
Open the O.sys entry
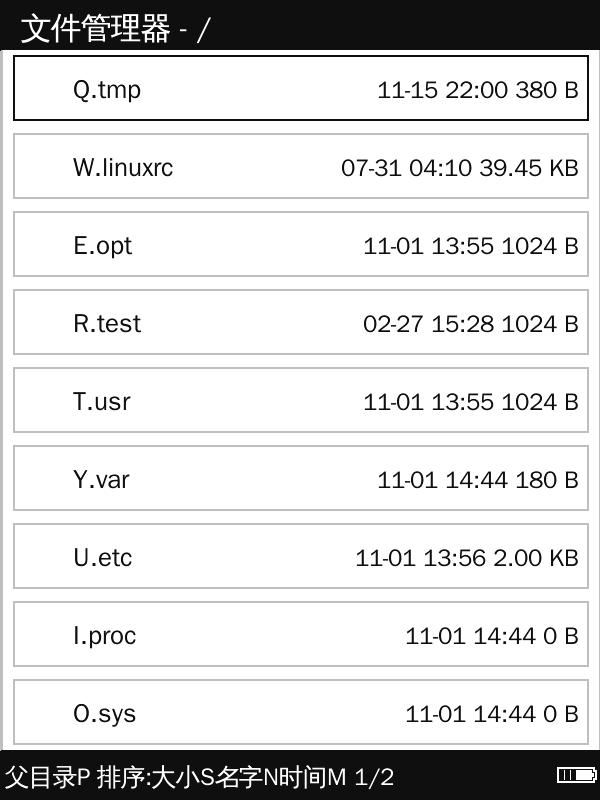300,713
